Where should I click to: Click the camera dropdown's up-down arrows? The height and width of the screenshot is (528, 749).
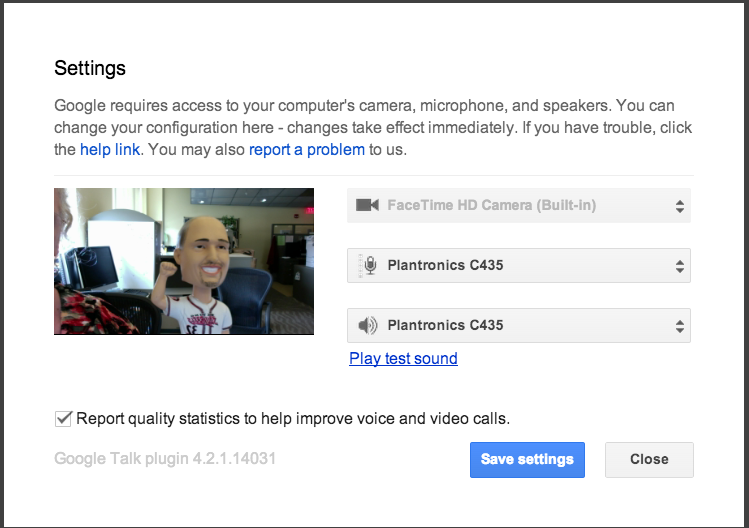tap(680, 206)
